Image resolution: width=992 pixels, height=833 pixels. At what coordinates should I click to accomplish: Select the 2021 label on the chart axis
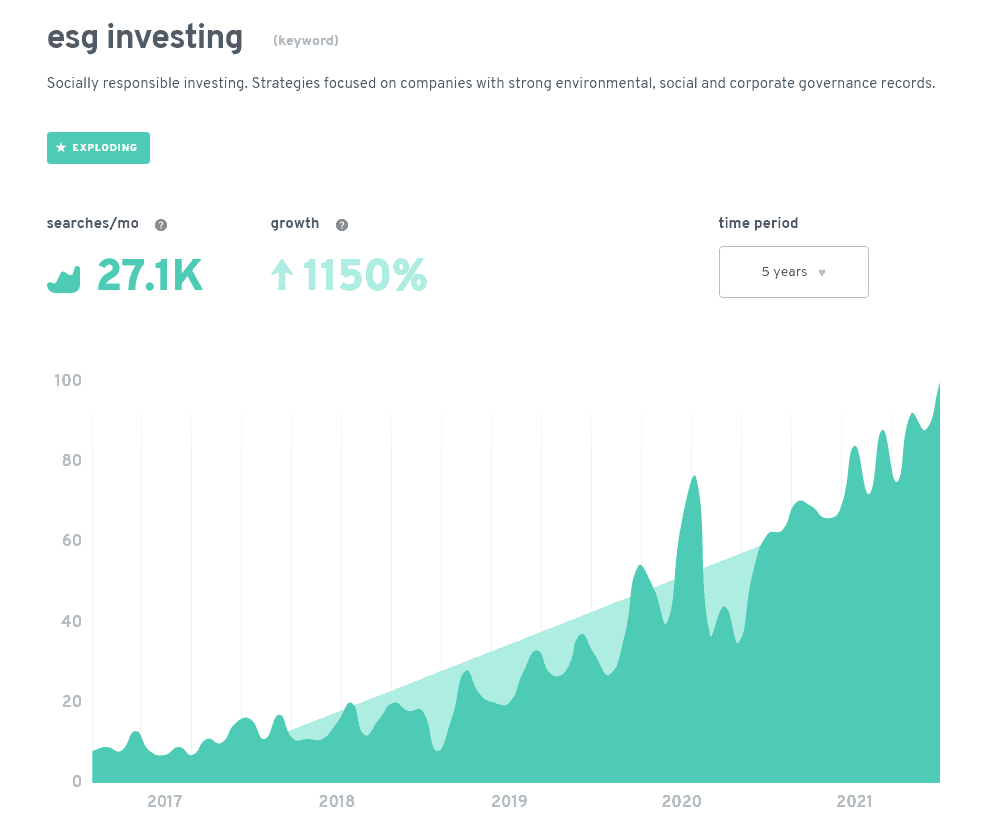(855, 801)
